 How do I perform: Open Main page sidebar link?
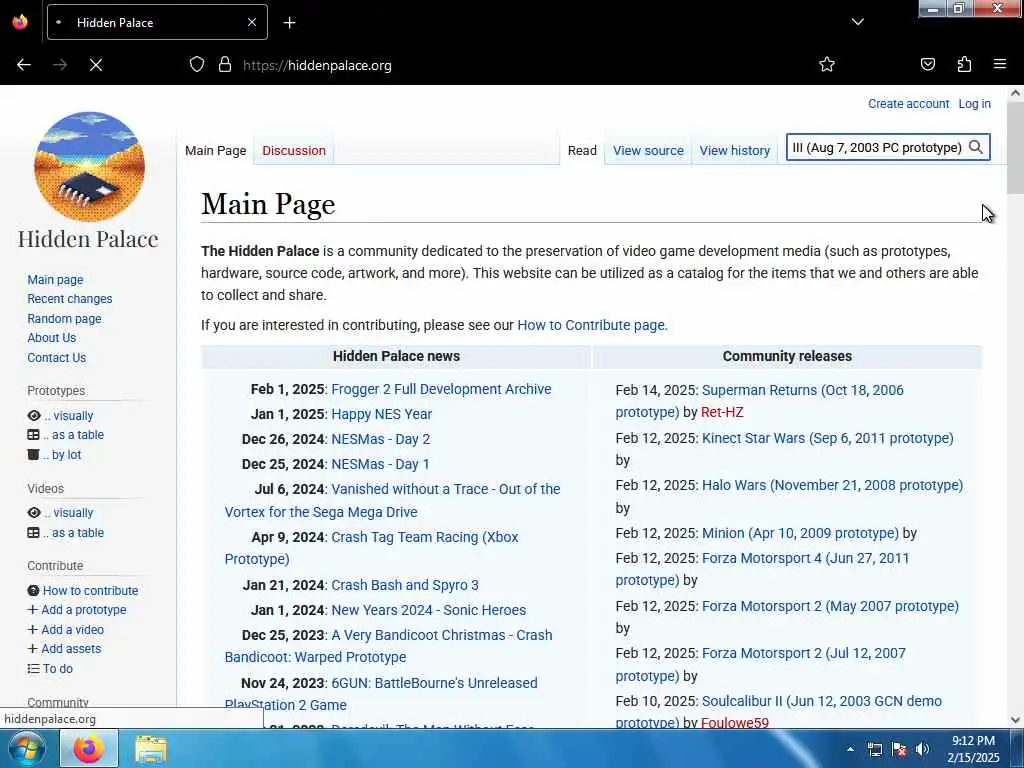click(x=56, y=280)
